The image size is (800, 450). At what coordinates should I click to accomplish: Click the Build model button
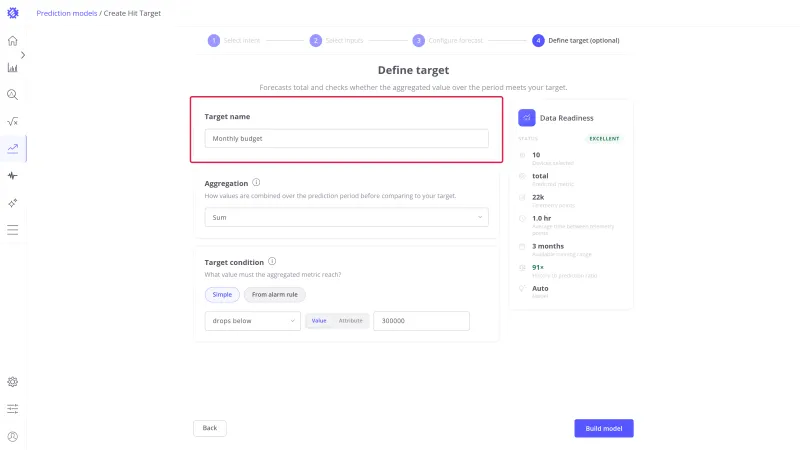tap(604, 429)
